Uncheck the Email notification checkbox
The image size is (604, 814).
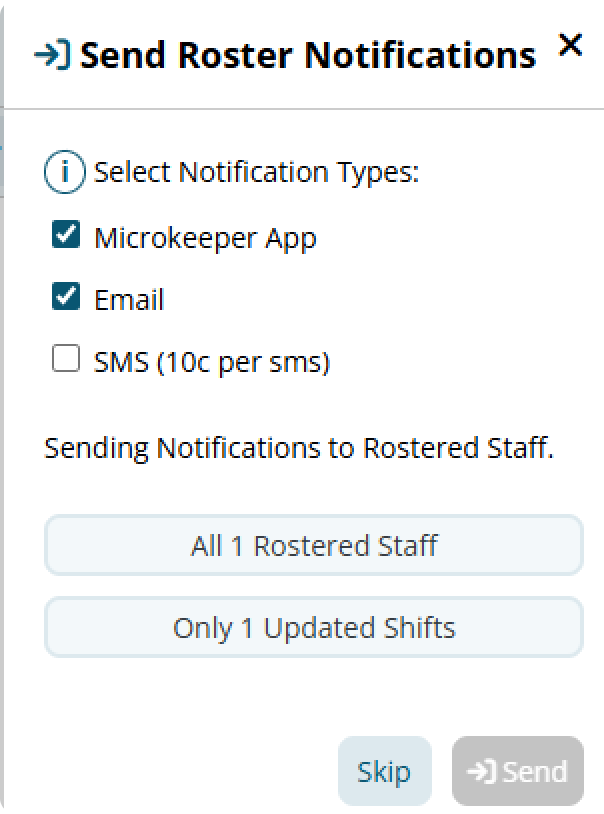coord(66,296)
